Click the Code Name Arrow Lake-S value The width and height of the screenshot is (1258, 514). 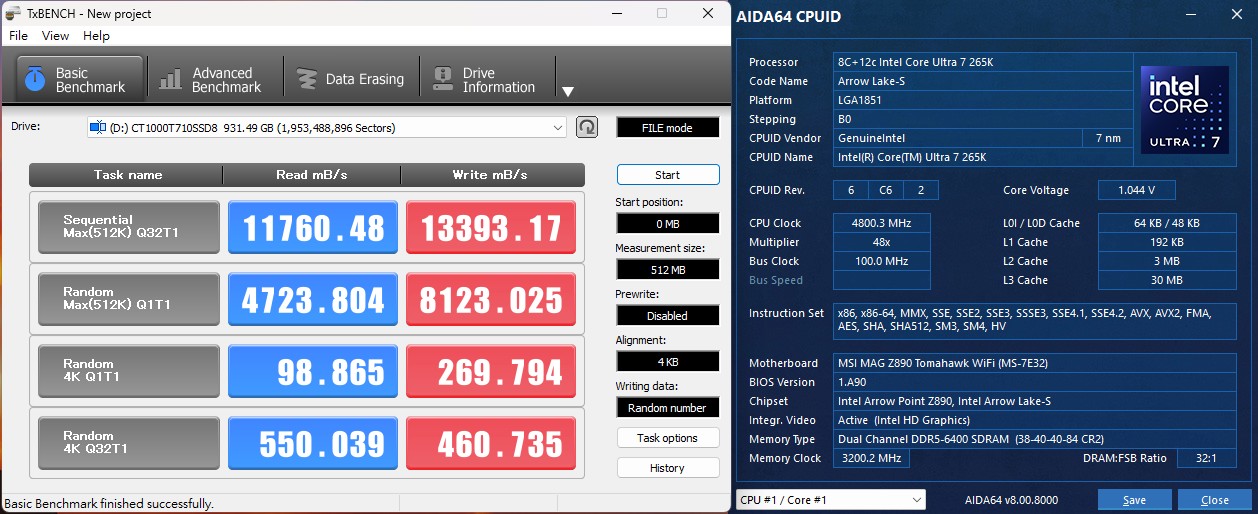[x=981, y=81]
